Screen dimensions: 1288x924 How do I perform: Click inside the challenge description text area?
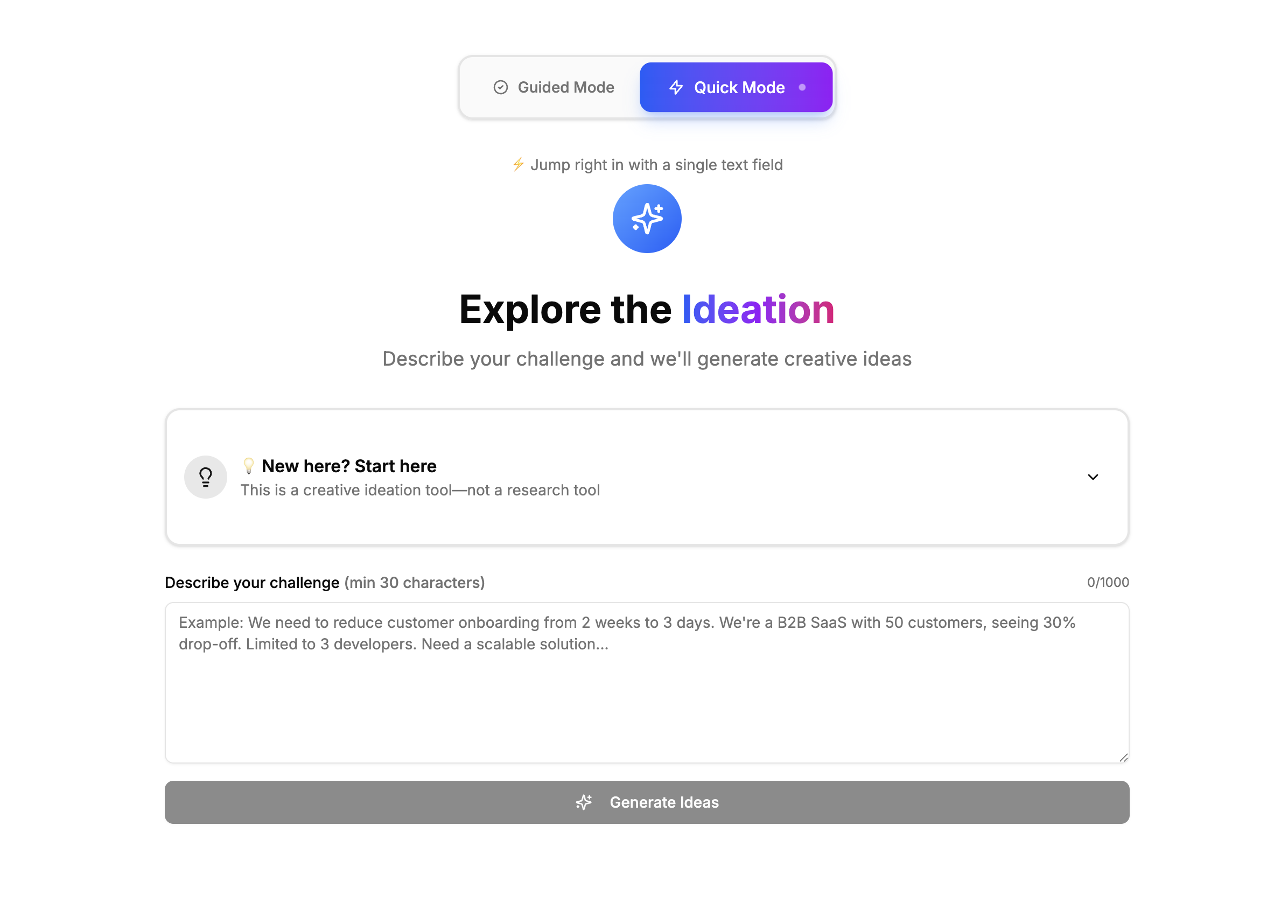[x=646, y=682]
